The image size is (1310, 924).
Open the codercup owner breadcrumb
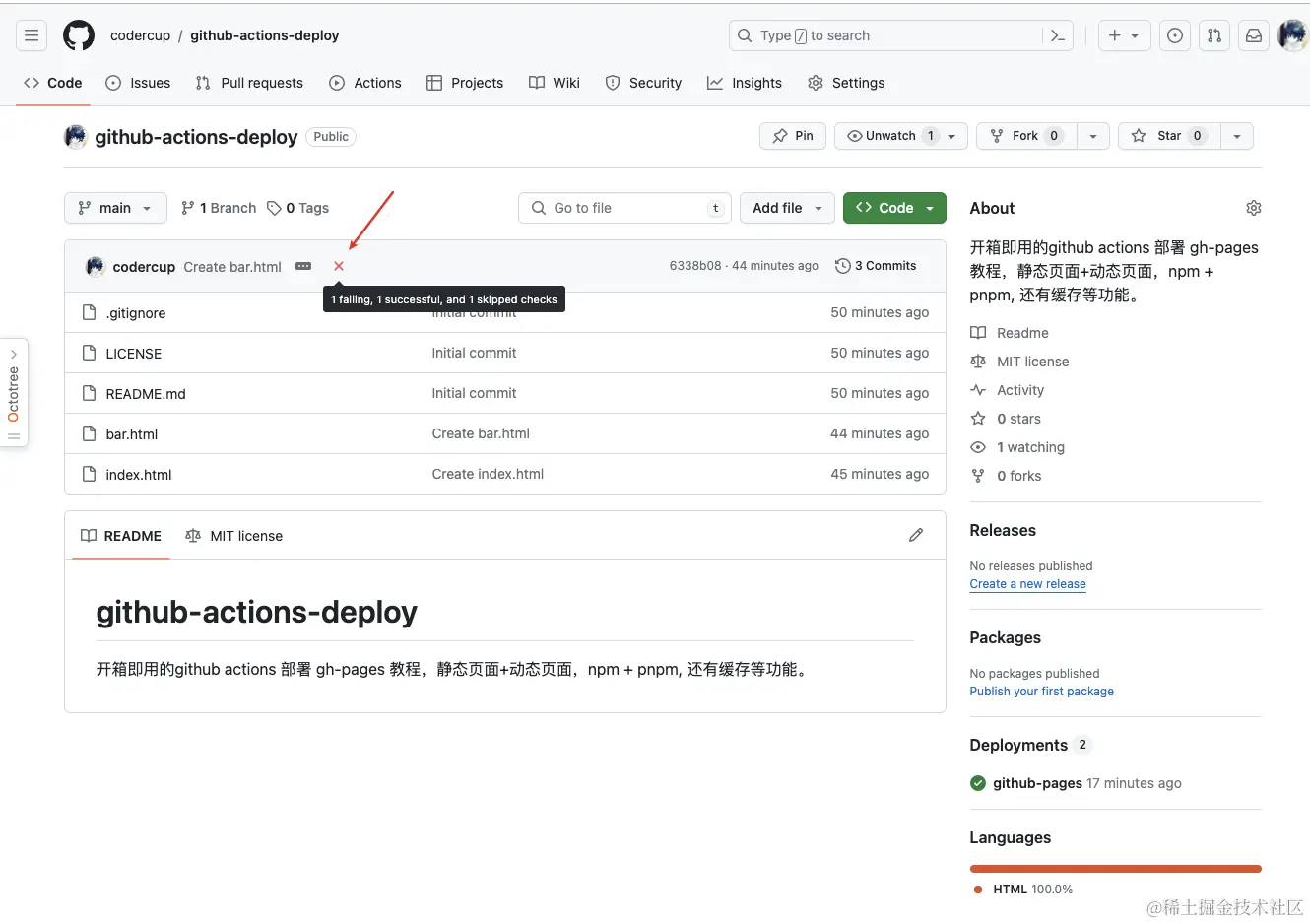140,35
